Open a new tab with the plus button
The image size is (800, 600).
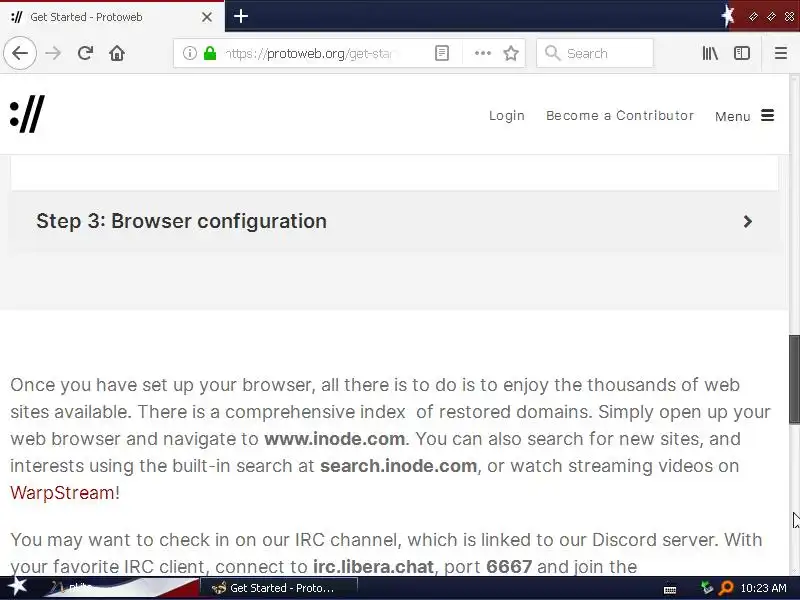(241, 16)
